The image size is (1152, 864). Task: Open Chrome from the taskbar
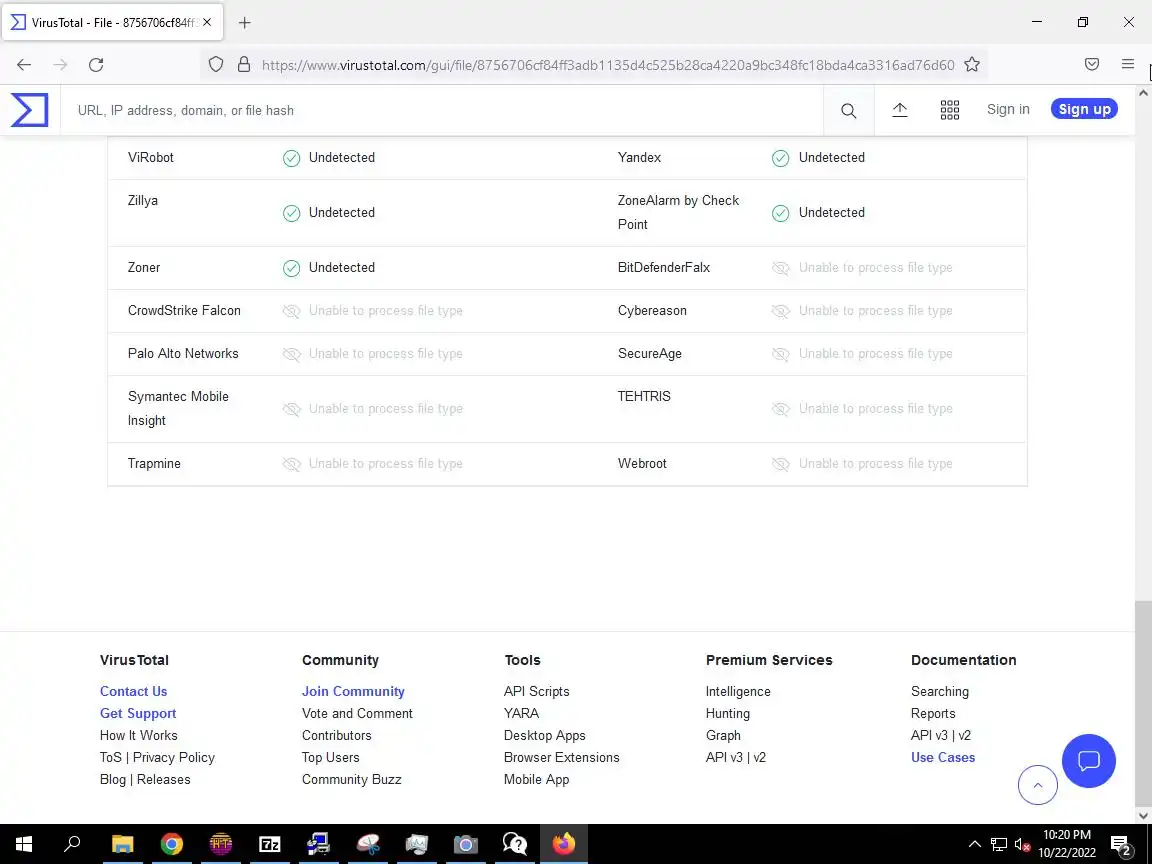(x=172, y=844)
